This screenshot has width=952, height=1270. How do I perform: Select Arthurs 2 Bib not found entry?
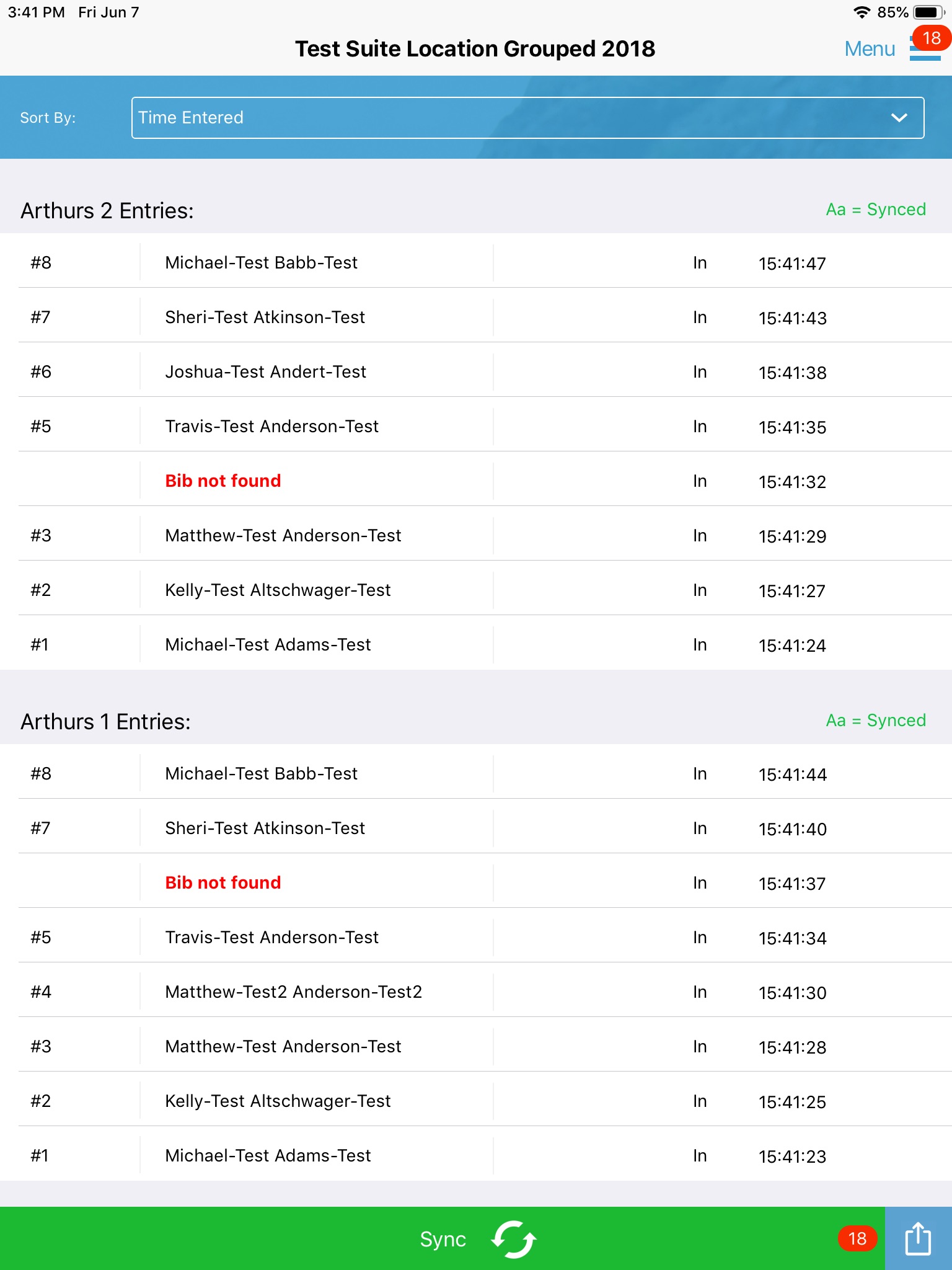click(x=223, y=481)
